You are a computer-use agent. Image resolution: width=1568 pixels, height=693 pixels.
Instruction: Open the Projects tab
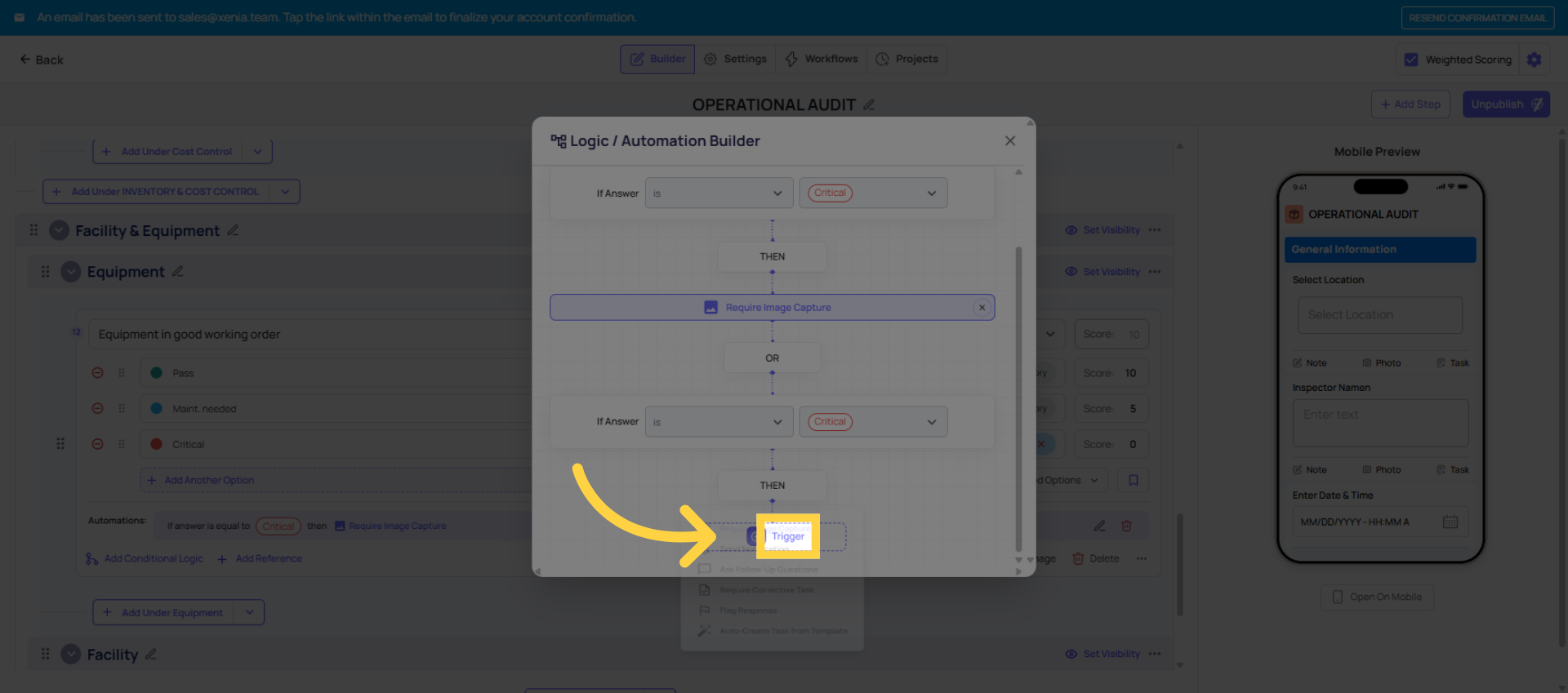(x=906, y=59)
